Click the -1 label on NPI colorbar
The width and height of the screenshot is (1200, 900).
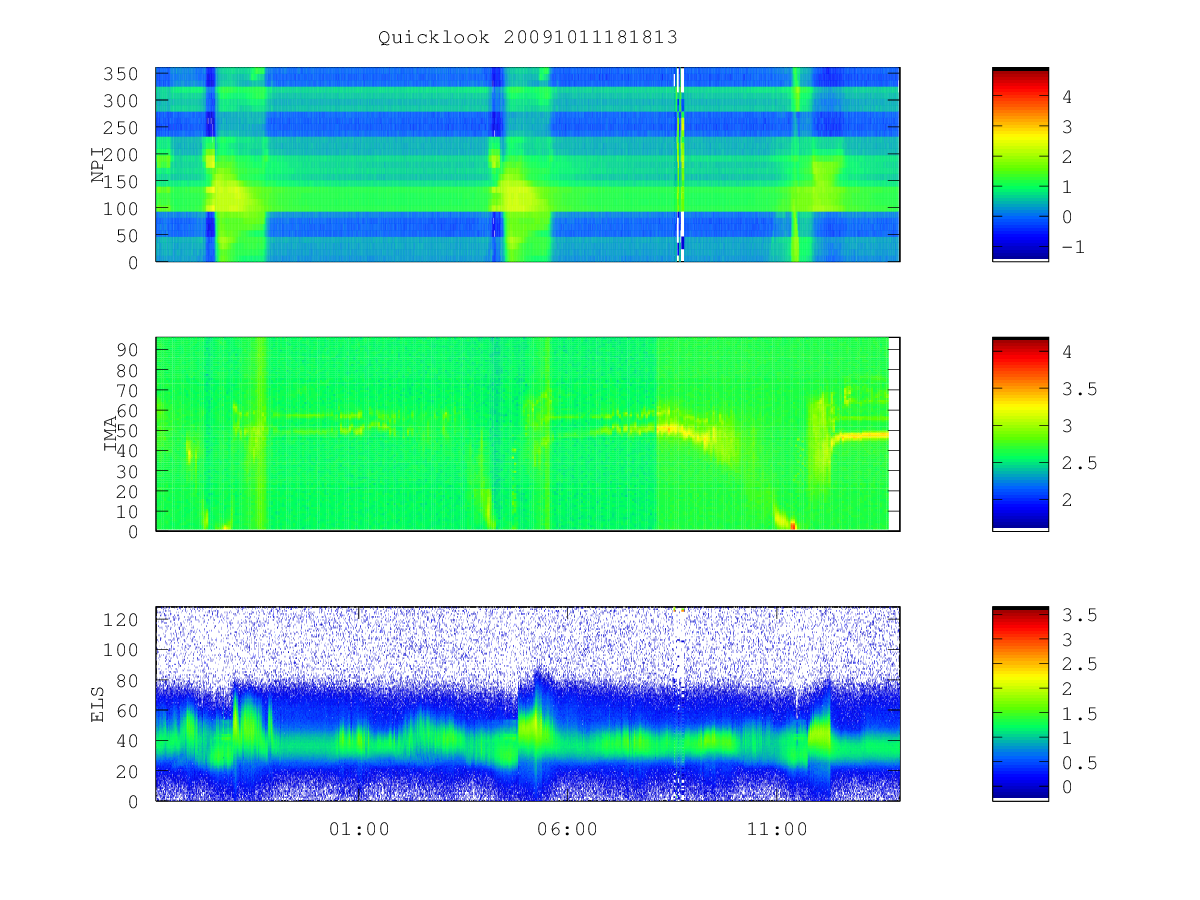coord(1073,247)
